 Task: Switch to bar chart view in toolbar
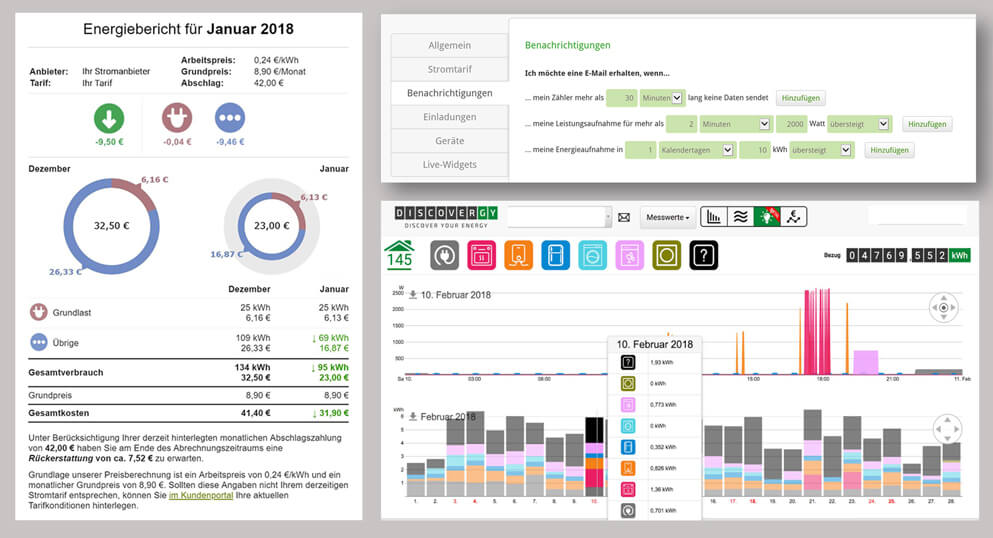(x=715, y=217)
